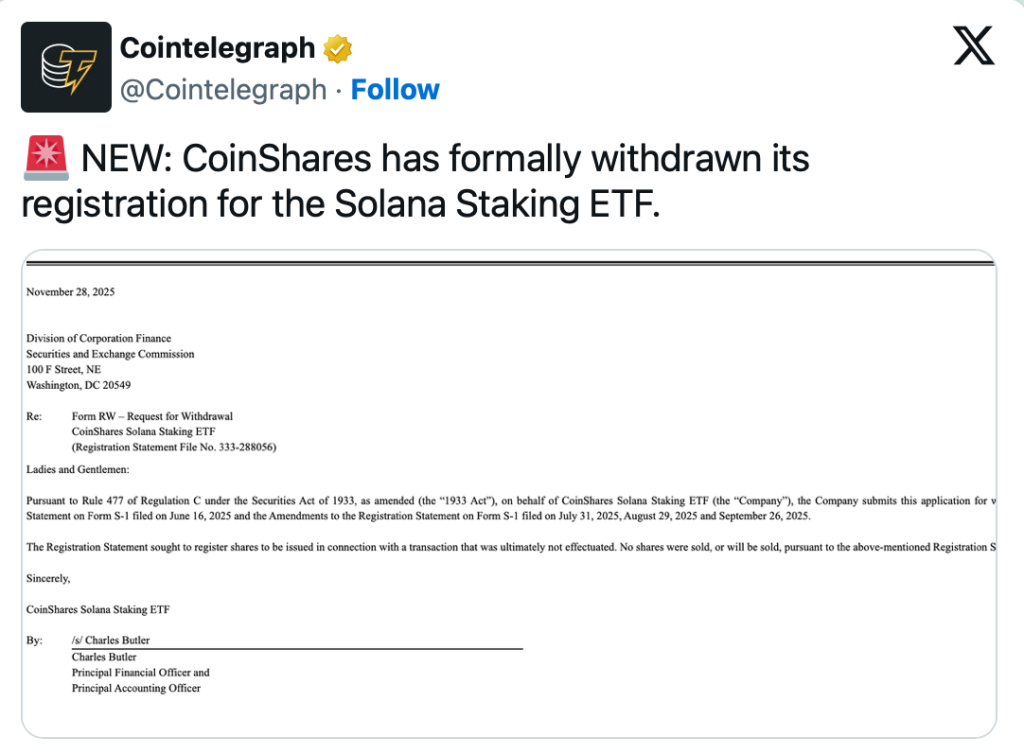
Task: Click the word Sincerely in the letter
Action: (48, 578)
